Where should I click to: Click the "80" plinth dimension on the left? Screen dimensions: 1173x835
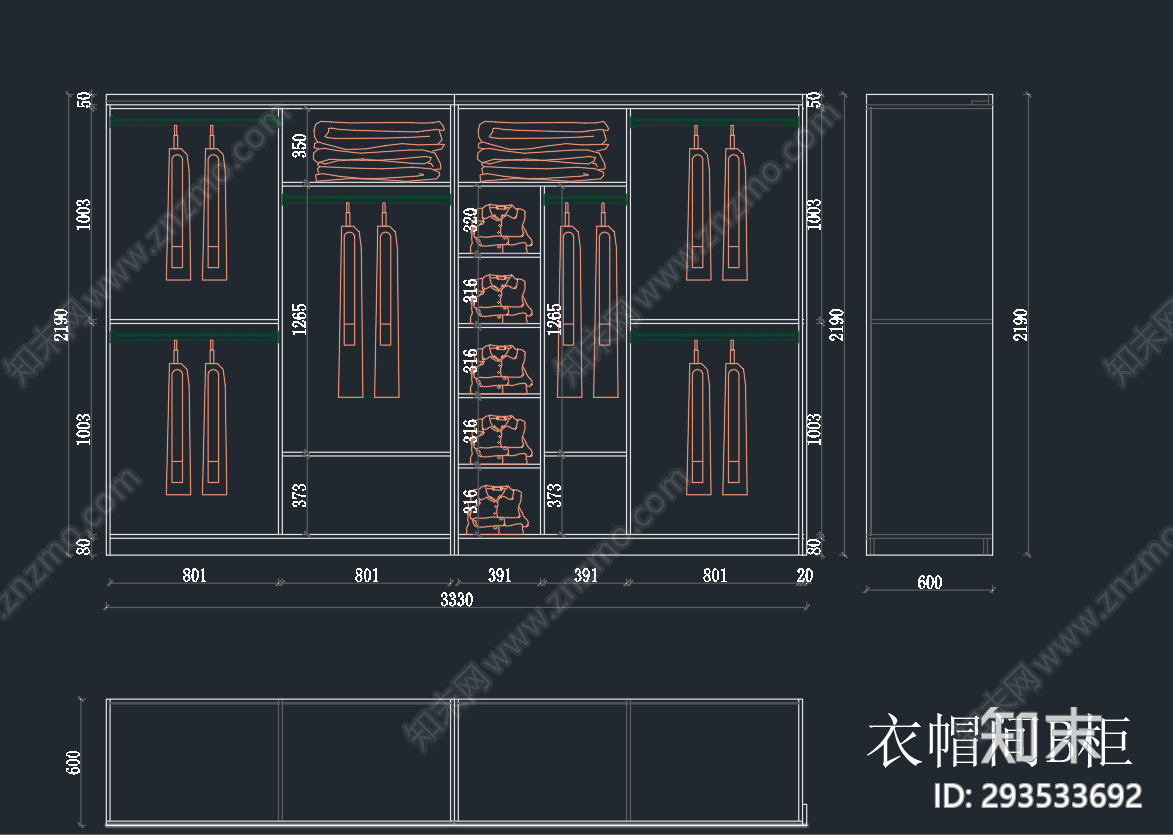[84, 545]
